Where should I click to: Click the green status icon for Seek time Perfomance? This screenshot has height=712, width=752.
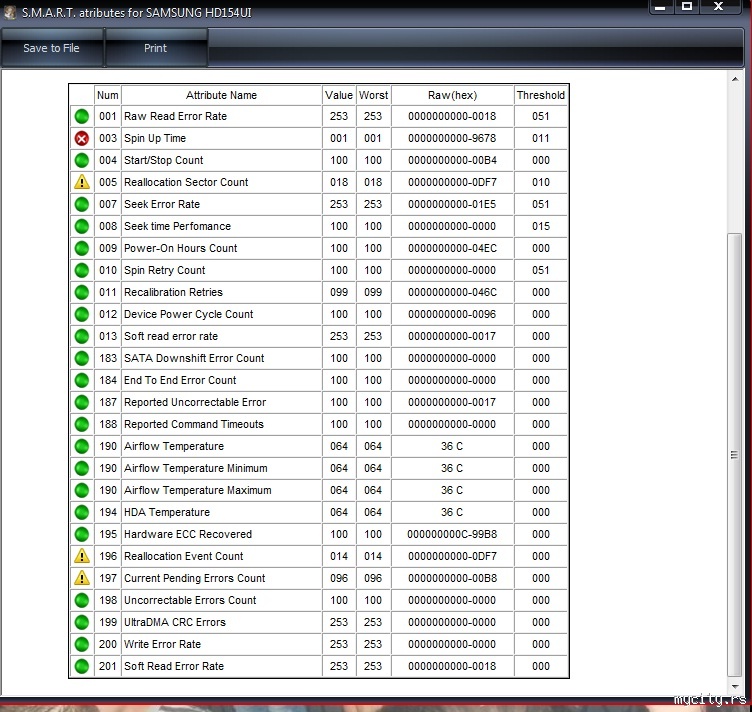point(82,226)
